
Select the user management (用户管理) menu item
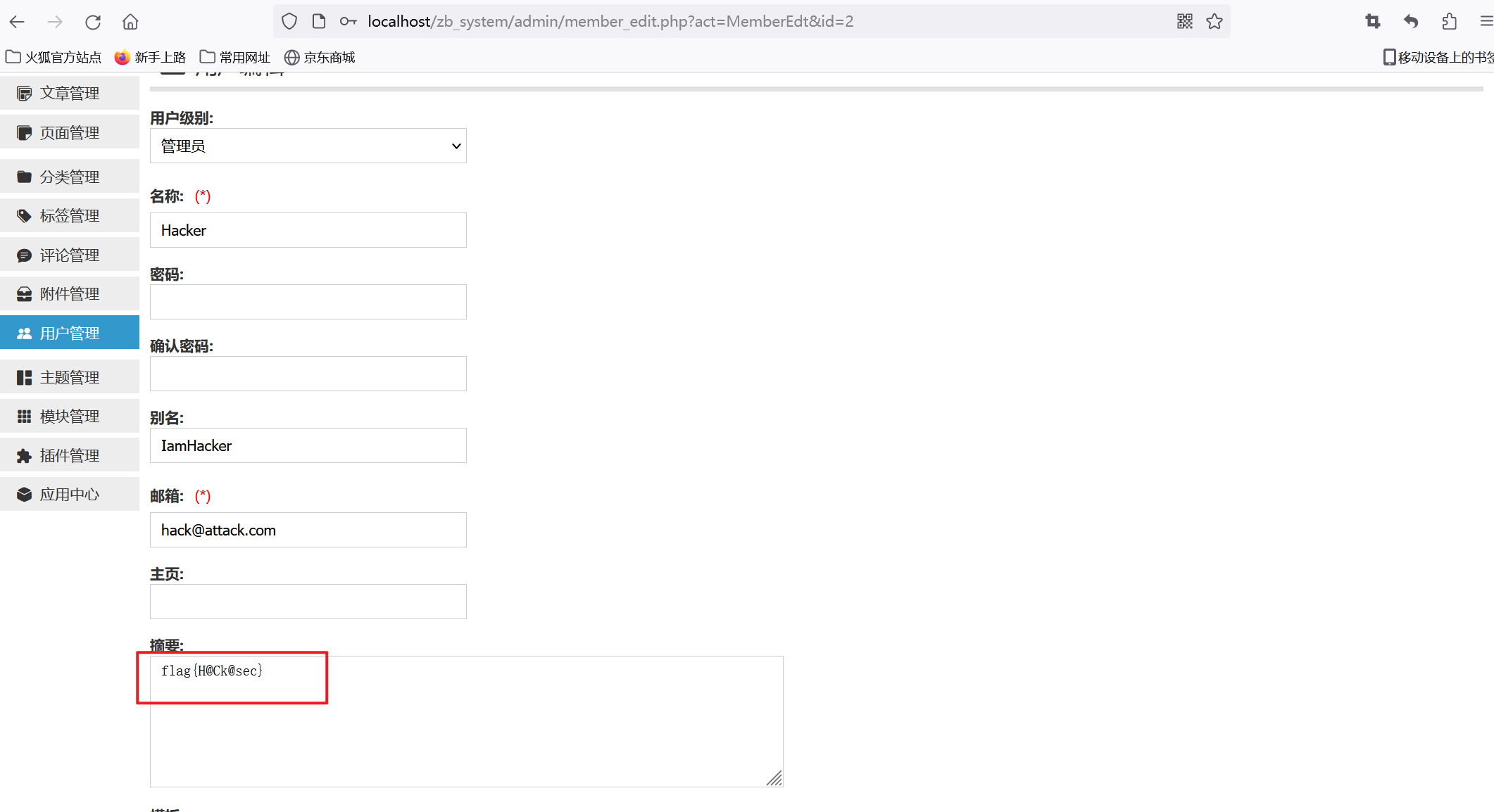click(x=69, y=333)
